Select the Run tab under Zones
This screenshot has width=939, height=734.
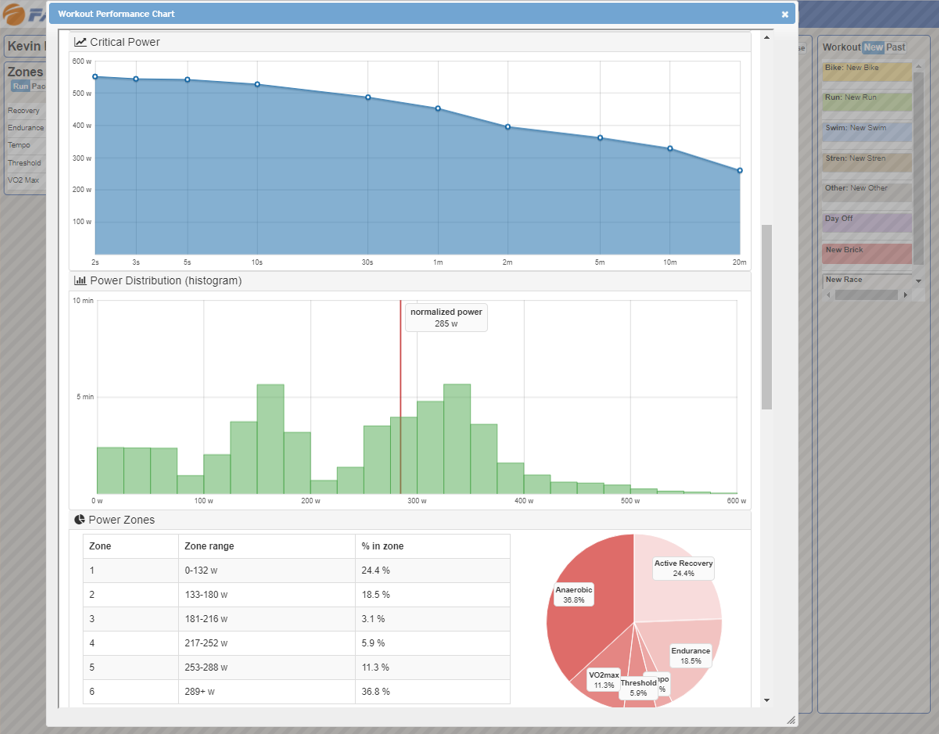click(20, 87)
